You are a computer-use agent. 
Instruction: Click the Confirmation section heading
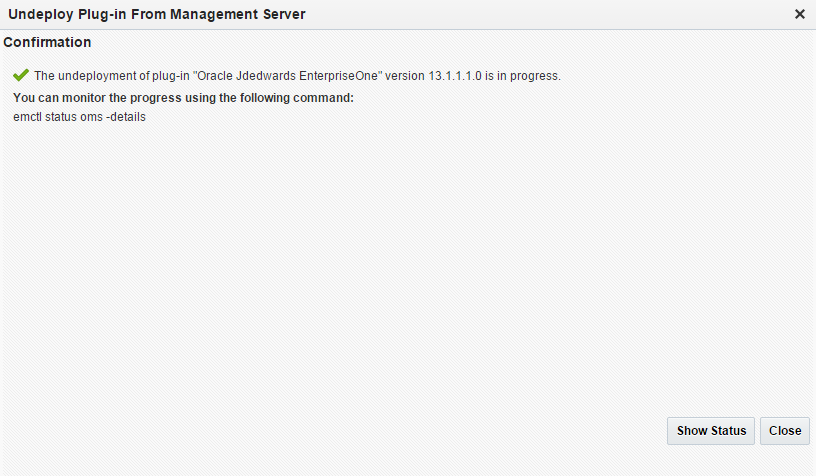click(x=47, y=43)
